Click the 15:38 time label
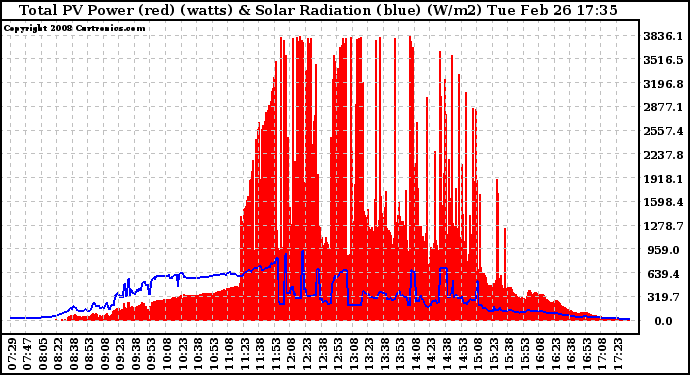Viewport: 690px width, 375px height. click(x=509, y=354)
